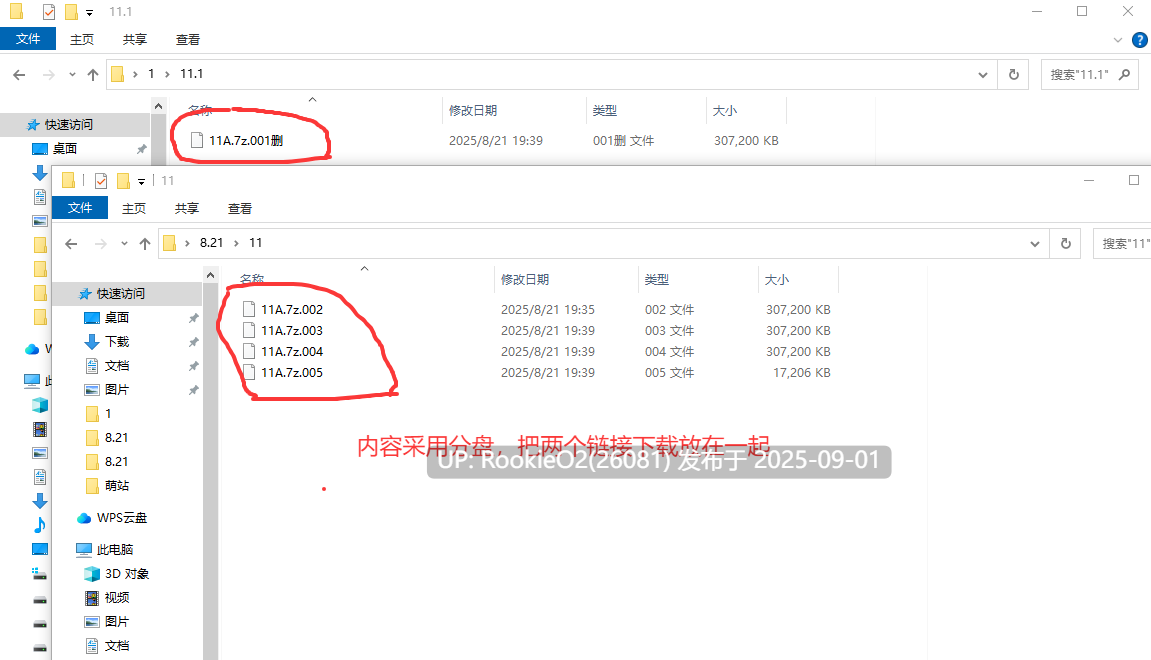This screenshot has height=660, width=1151.
Task: Go back in the 11.1 window
Action: tap(19, 74)
